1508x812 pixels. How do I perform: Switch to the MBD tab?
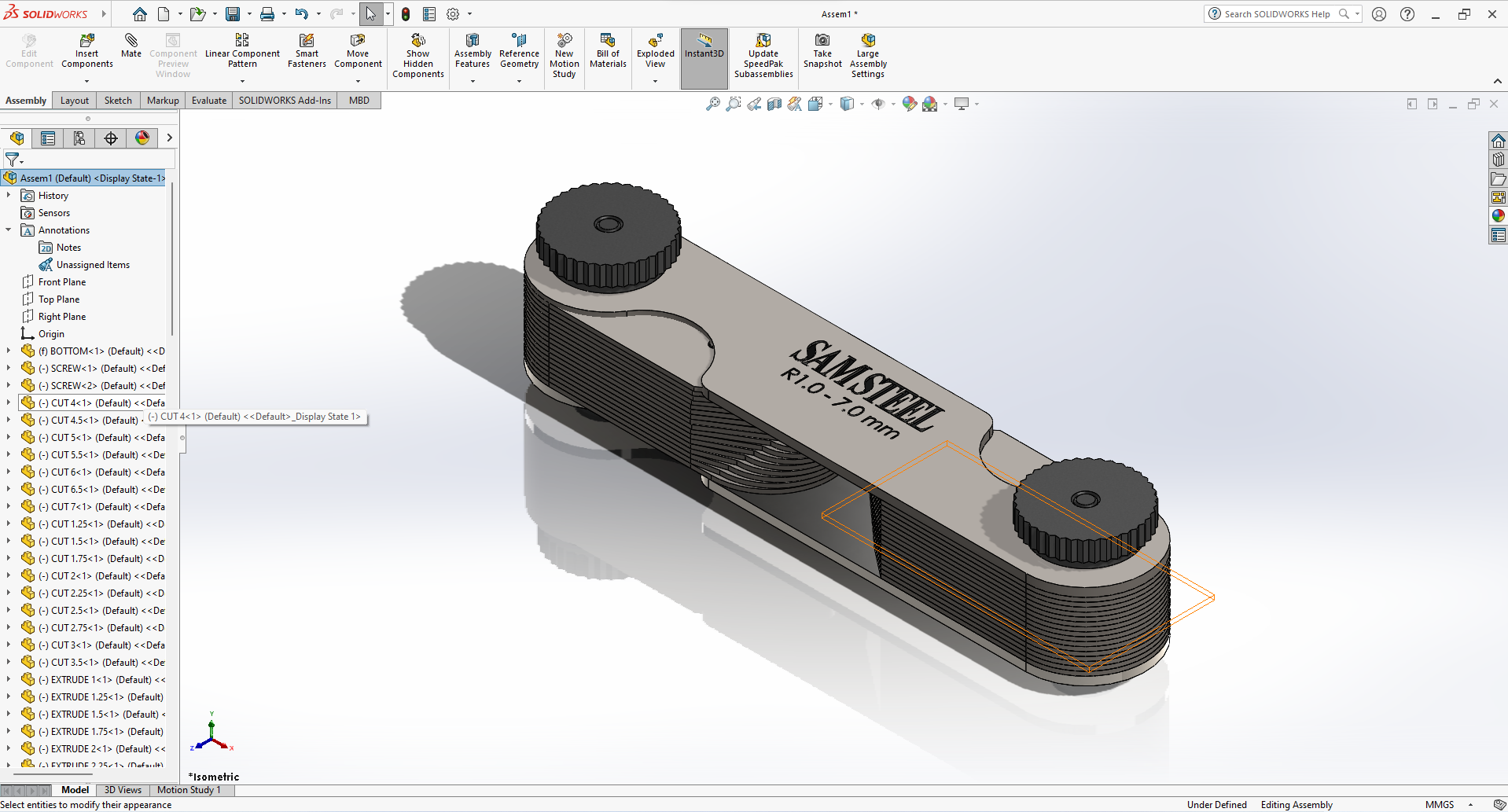[359, 101]
